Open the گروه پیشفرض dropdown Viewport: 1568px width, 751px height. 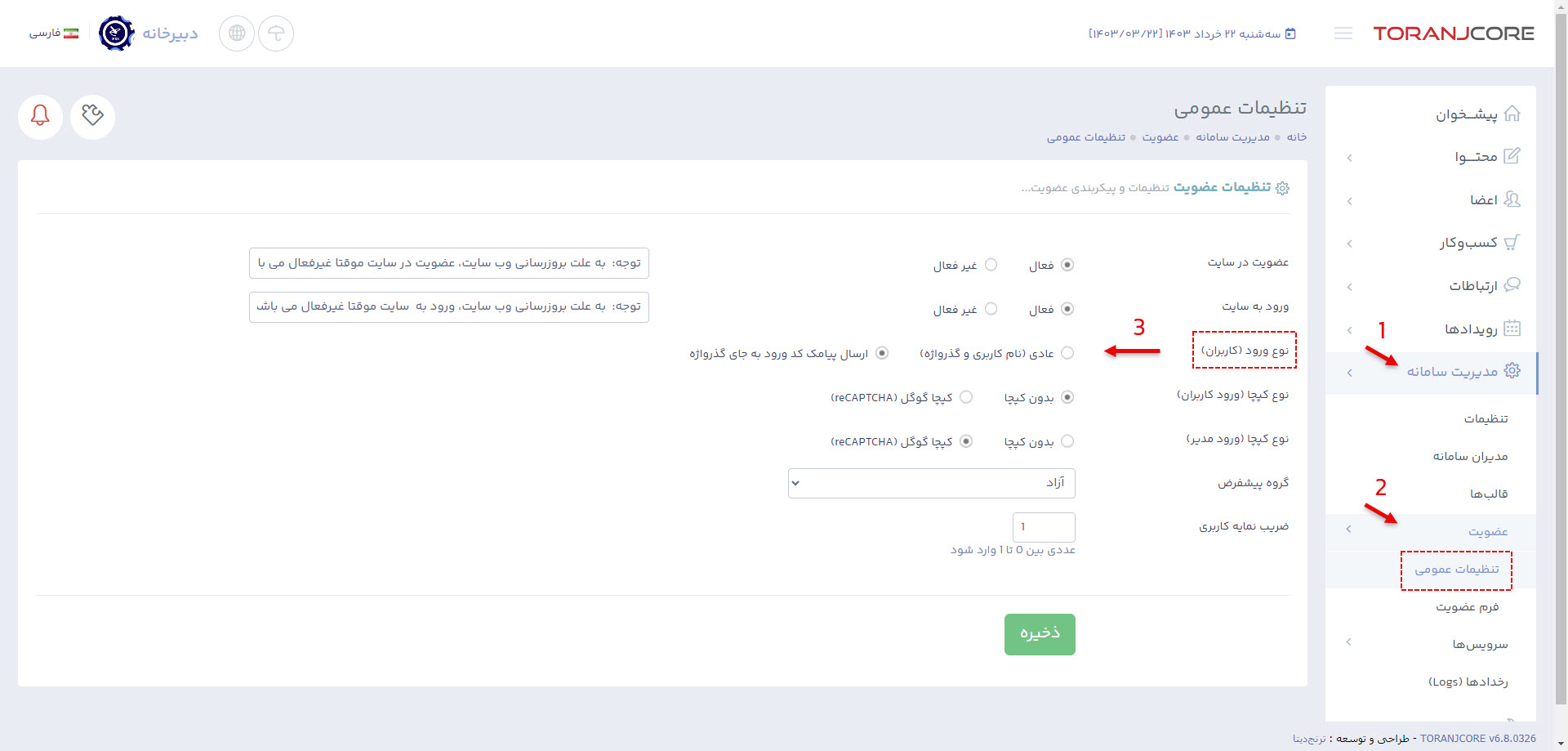pos(931,483)
